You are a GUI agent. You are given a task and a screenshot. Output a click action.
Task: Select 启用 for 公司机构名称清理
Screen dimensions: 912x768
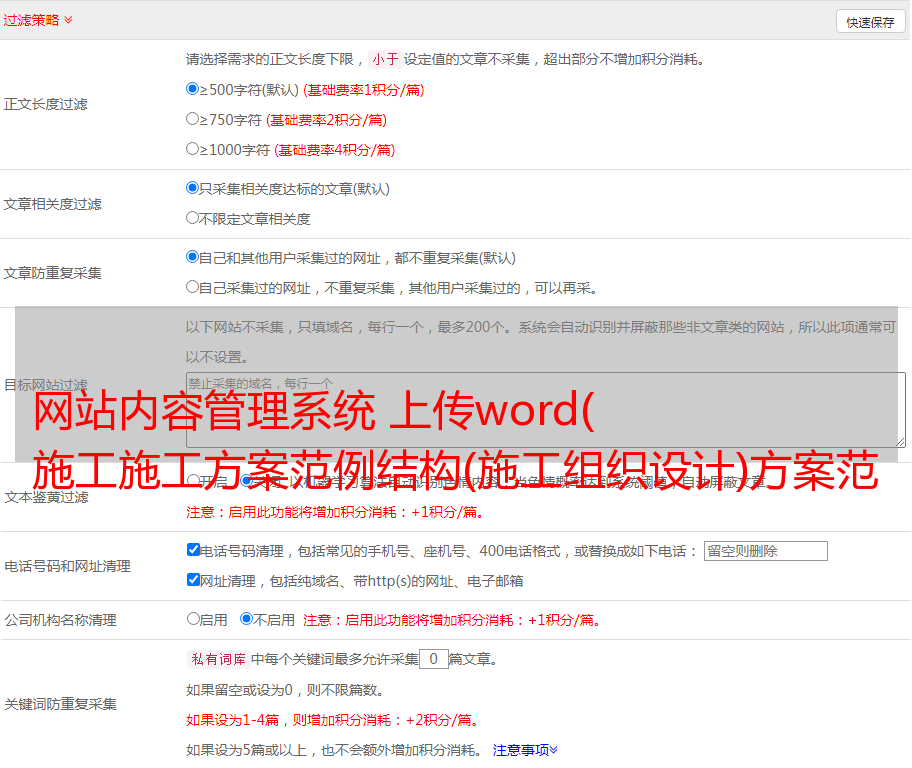click(x=193, y=619)
